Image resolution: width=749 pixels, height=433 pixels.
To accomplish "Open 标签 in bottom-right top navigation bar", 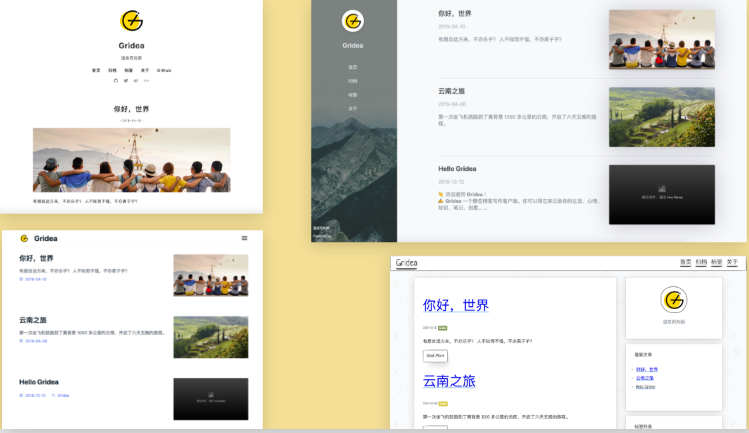I will click(x=717, y=262).
